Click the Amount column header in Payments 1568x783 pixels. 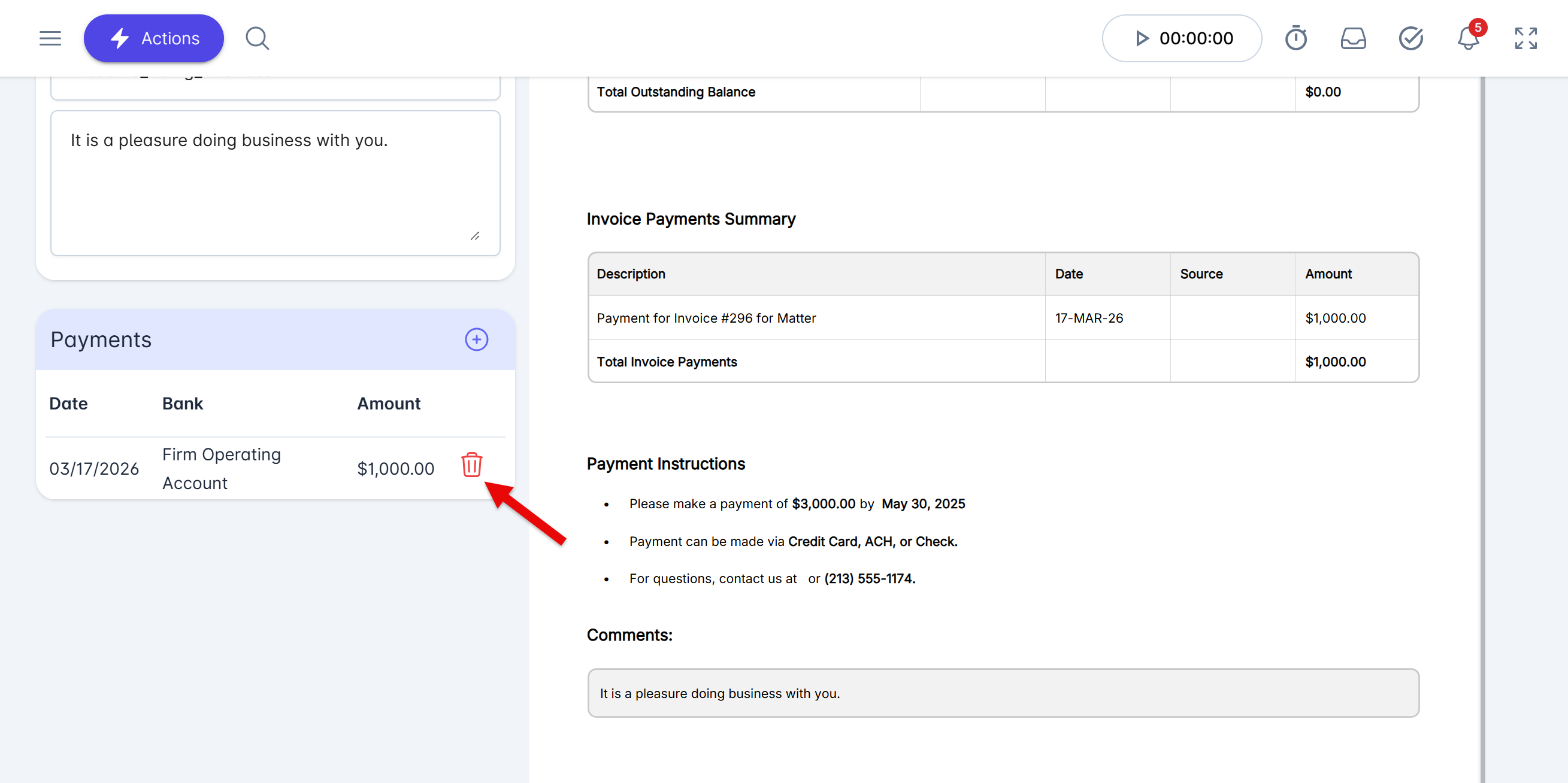point(388,403)
